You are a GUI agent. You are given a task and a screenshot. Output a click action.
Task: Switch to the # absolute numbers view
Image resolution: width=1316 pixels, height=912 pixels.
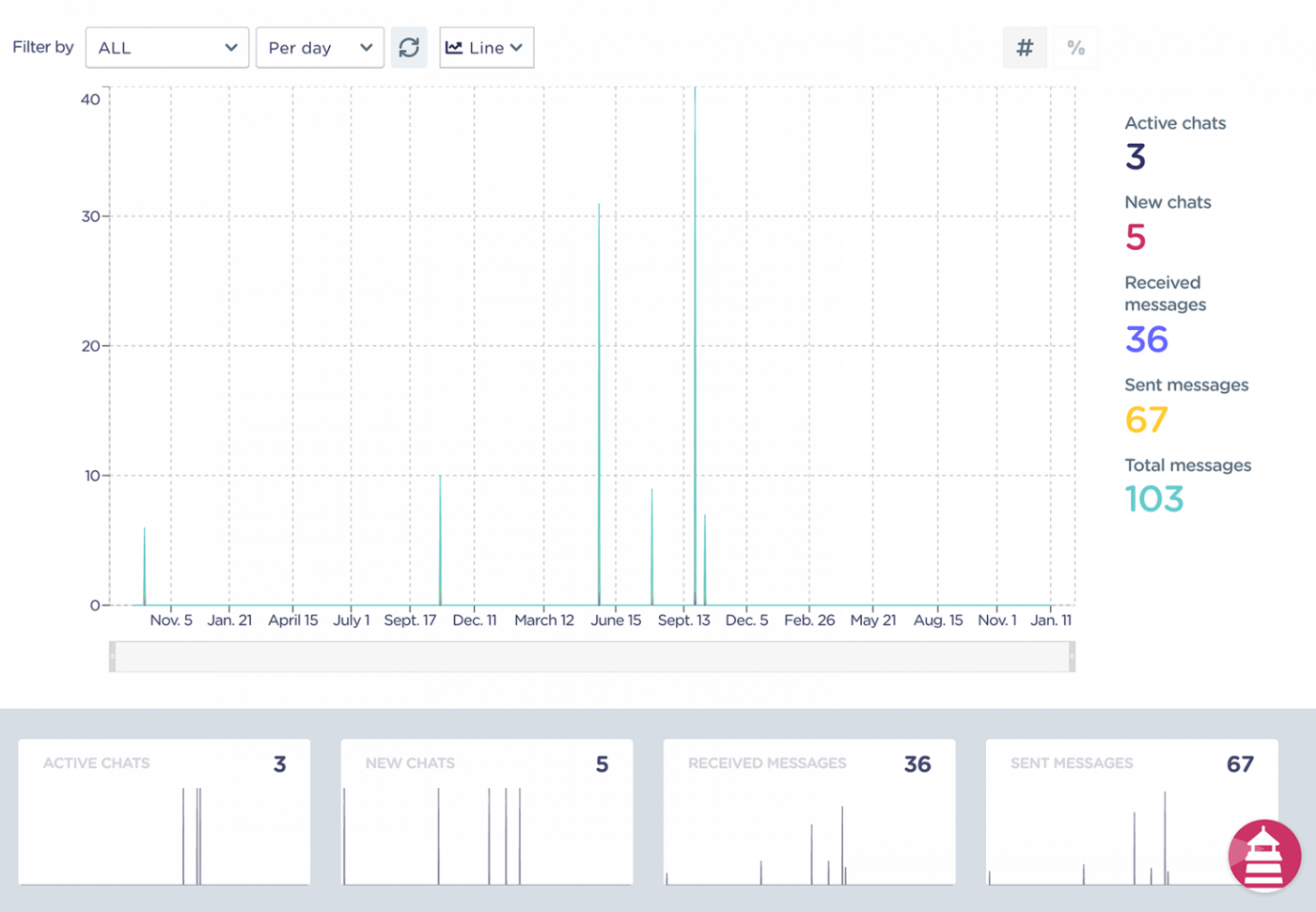pyautogui.click(x=1025, y=47)
